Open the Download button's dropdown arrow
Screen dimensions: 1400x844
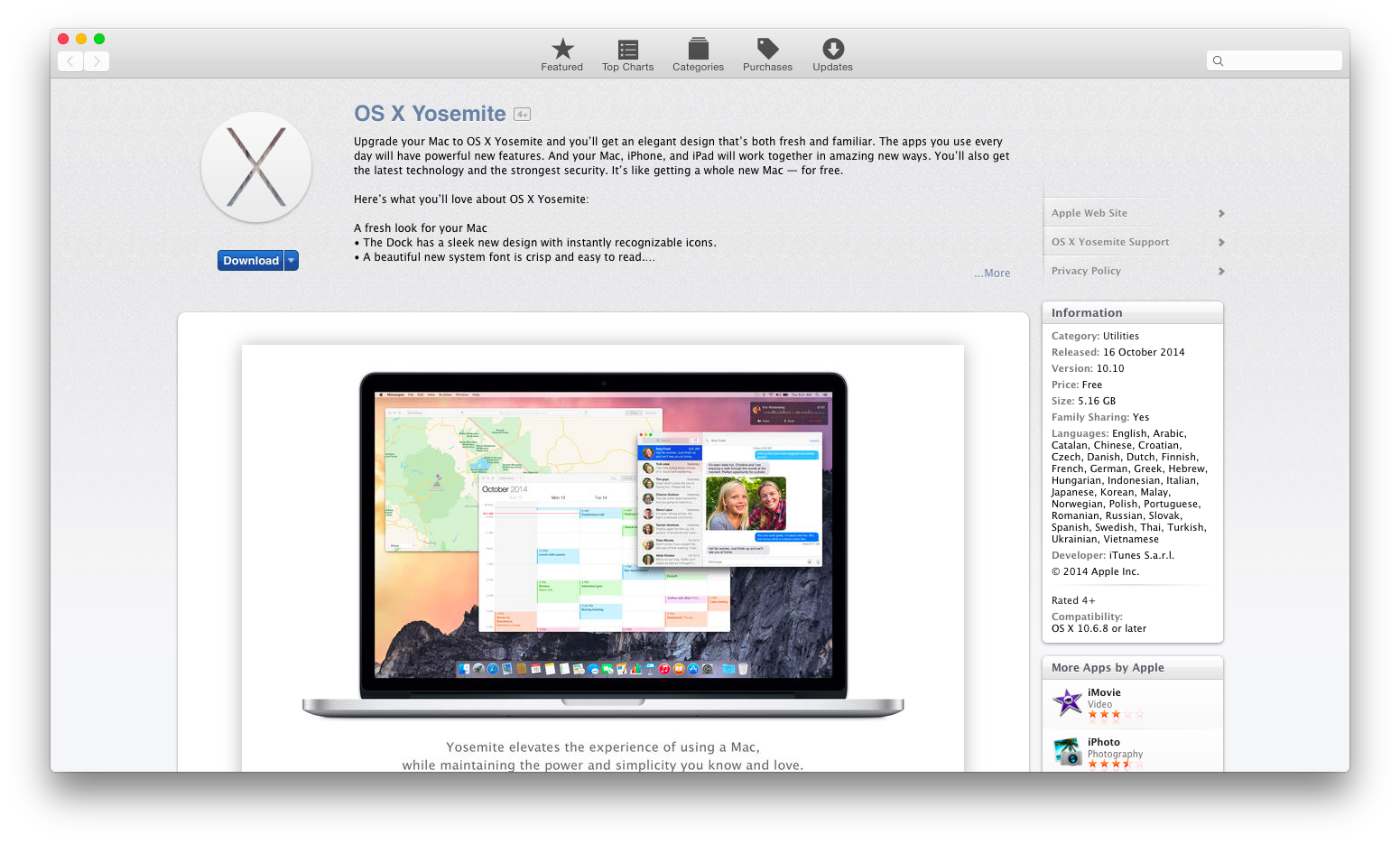tap(292, 261)
